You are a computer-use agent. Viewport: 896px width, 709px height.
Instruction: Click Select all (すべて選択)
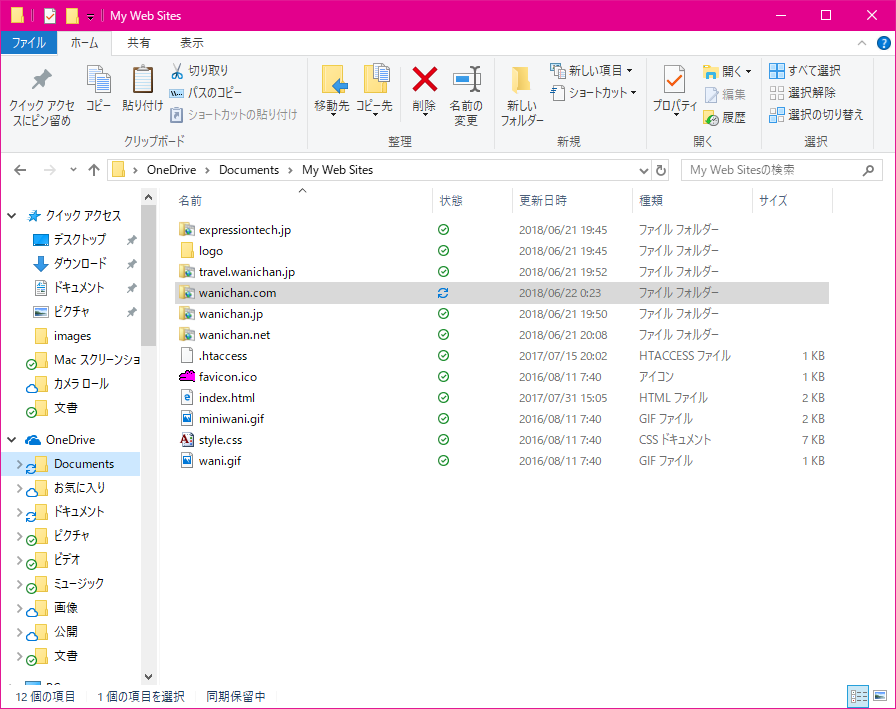[x=805, y=71]
